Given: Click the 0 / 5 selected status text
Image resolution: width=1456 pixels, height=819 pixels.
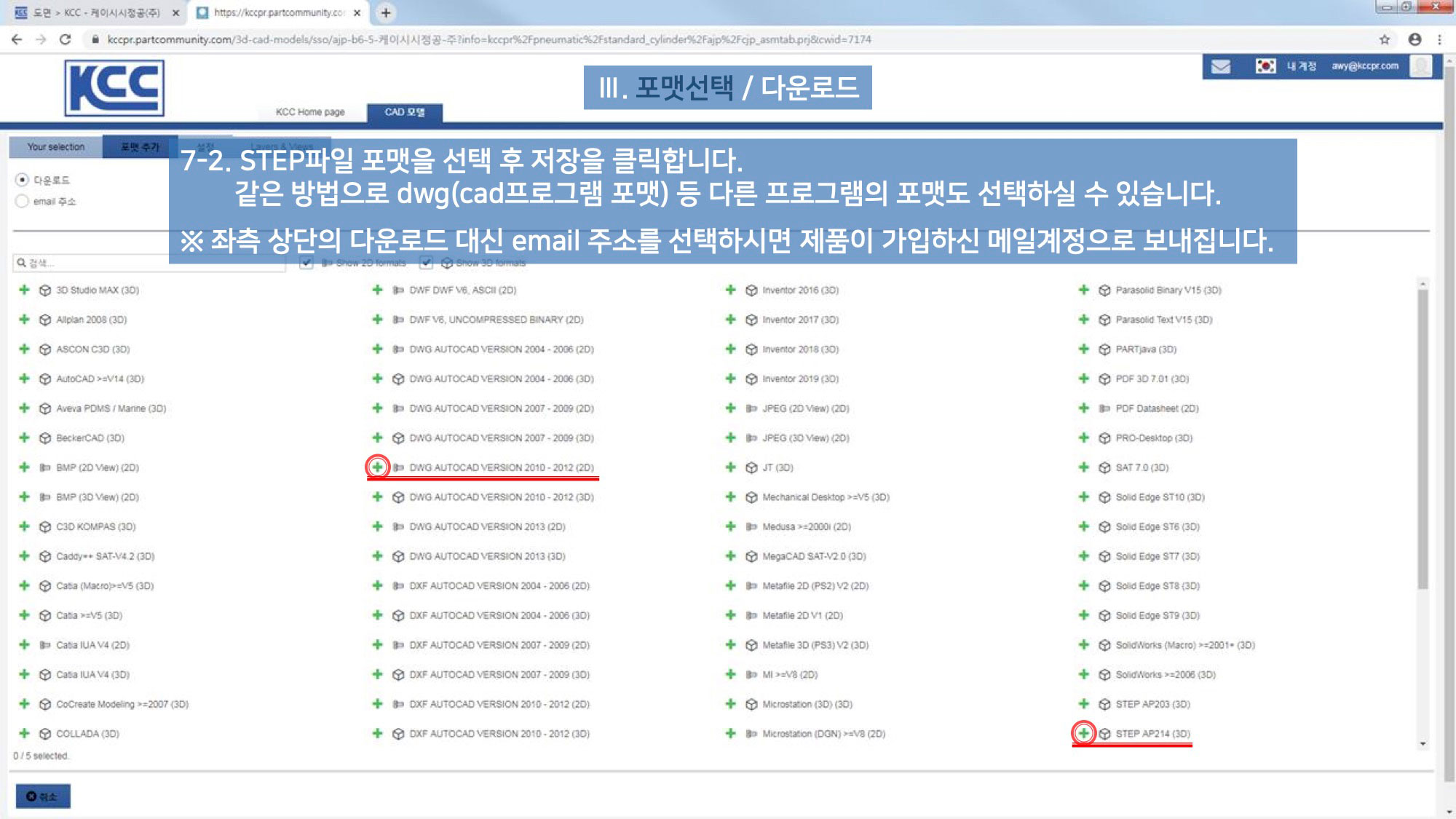Looking at the screenshot, I should (x=41, y=756).
